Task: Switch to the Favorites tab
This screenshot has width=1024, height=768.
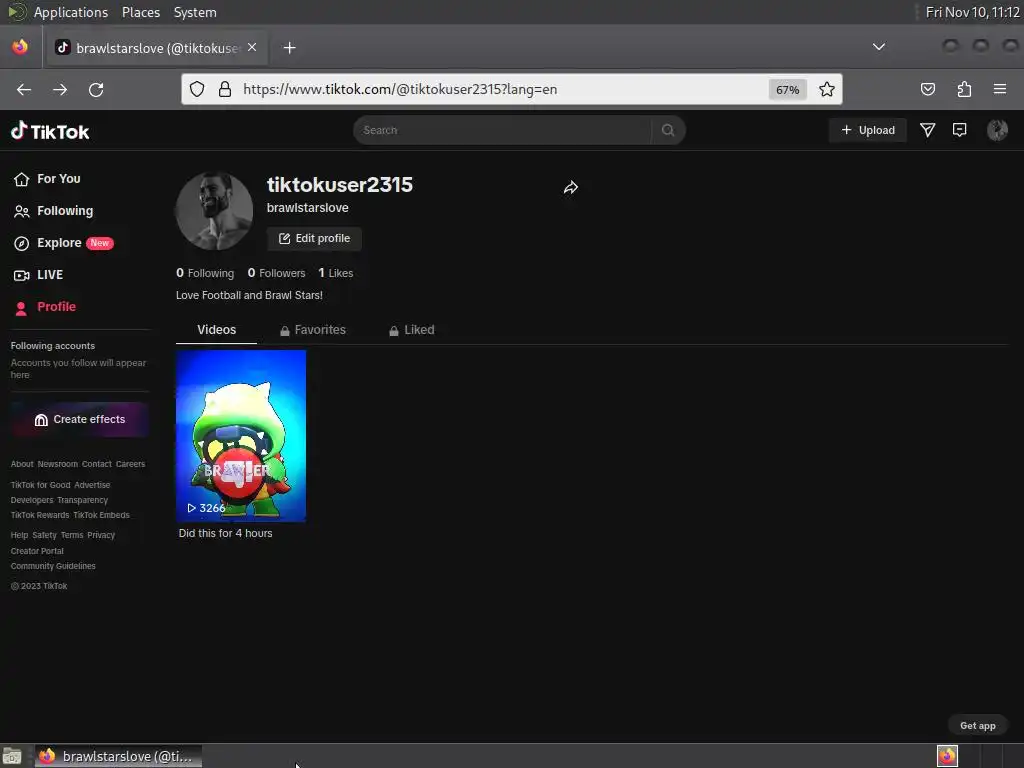Action: click(x=313, y=330)
